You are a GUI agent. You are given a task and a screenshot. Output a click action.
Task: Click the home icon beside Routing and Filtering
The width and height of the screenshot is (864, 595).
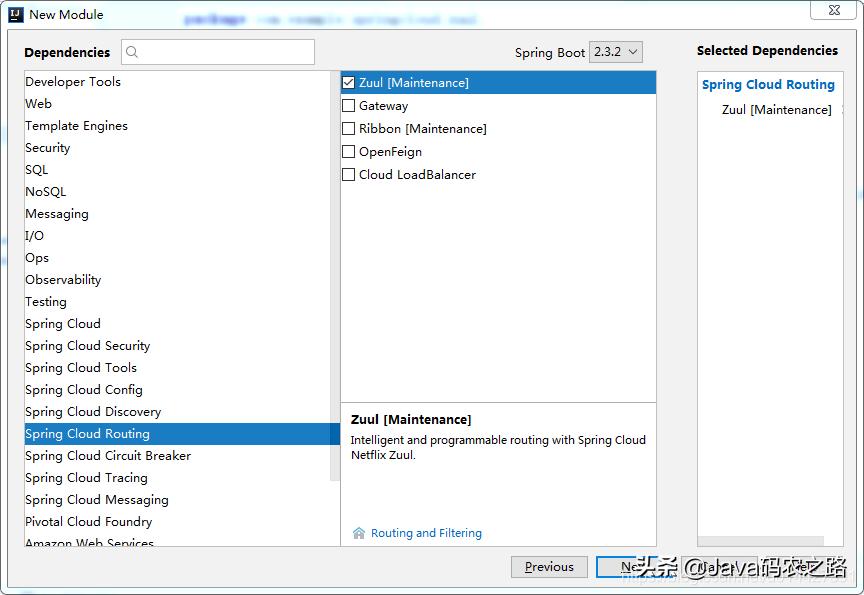pos(359,533)
